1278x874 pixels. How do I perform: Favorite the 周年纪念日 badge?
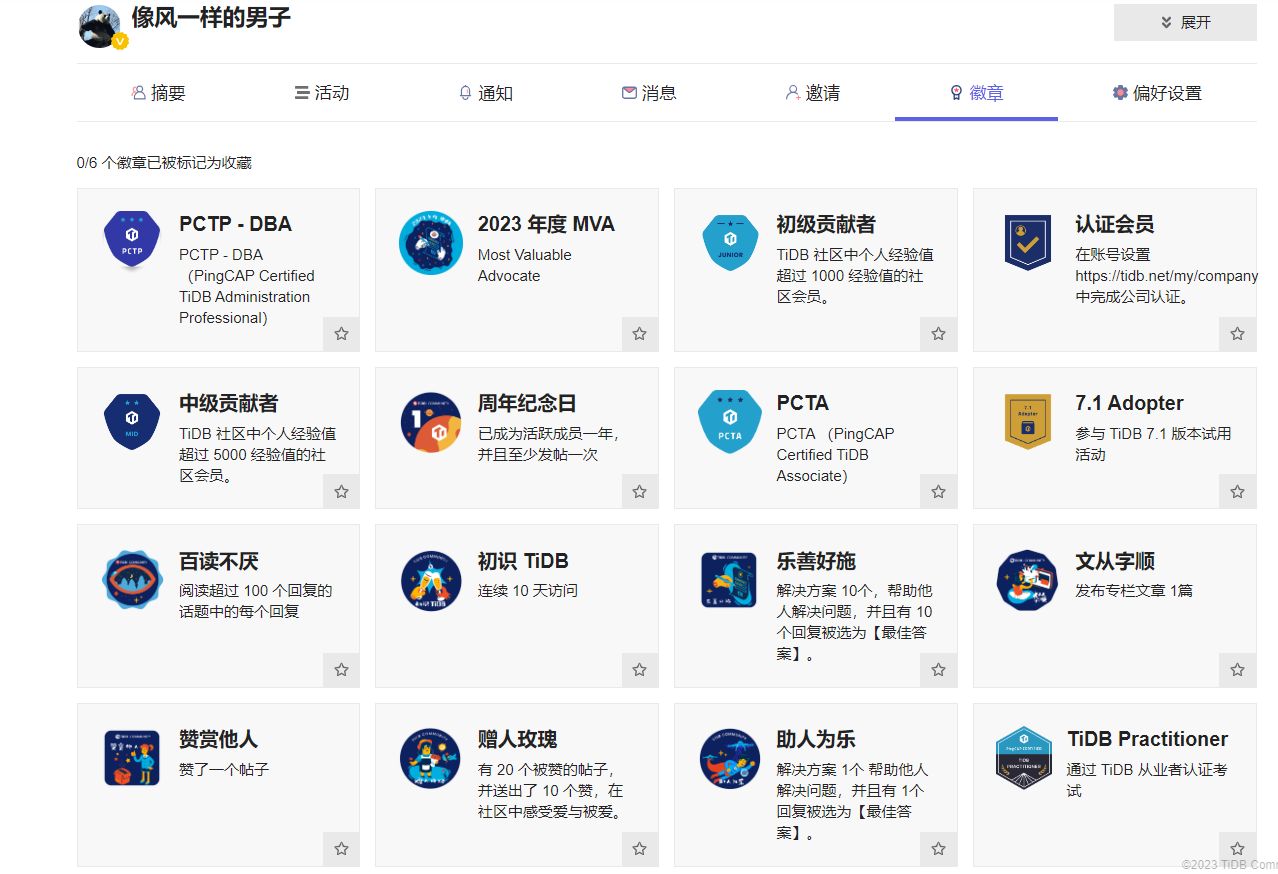[640, 492]
